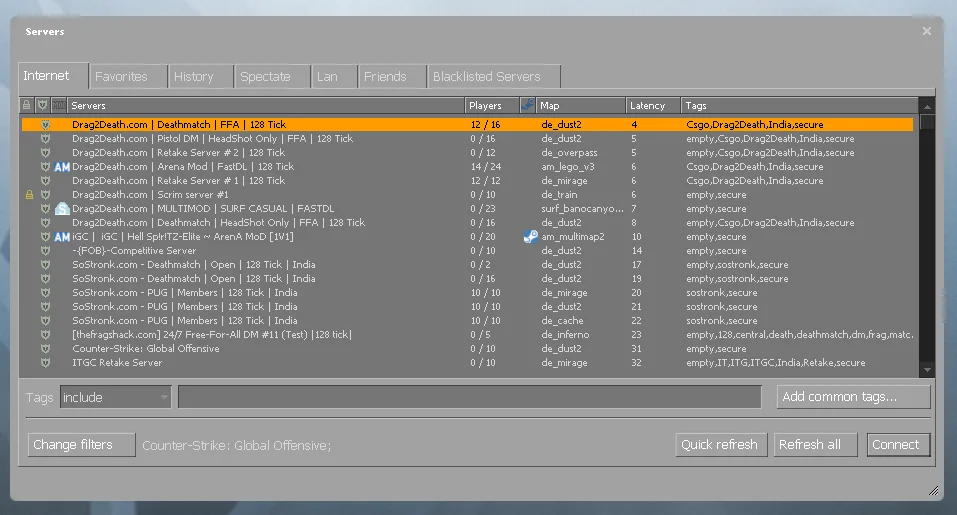Select -{FOB}-Competitive Server row

[468, 251]
